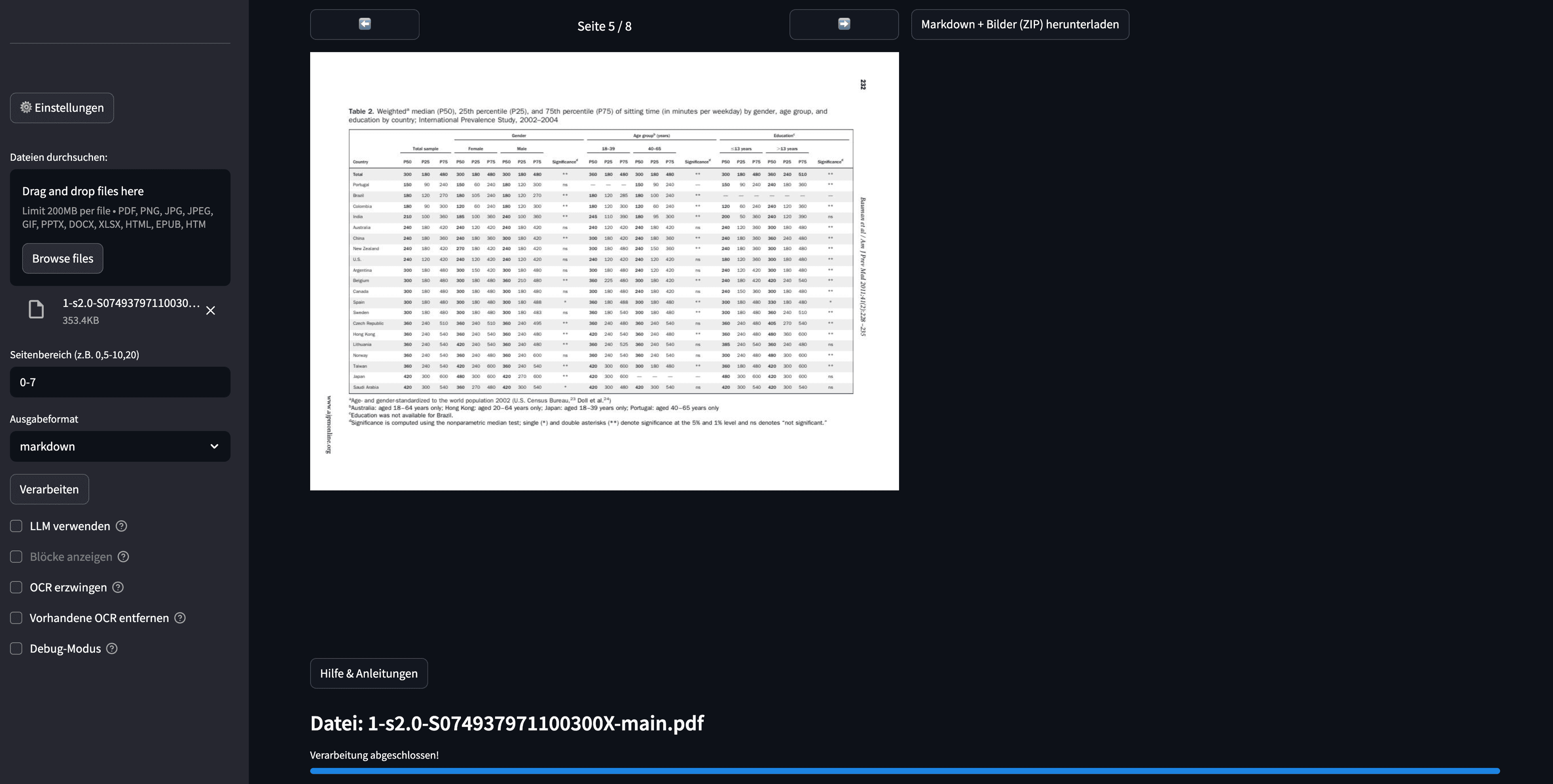Click help icon next to LLM verwenden
1553x784 pixels.
(x=121, y=526)
